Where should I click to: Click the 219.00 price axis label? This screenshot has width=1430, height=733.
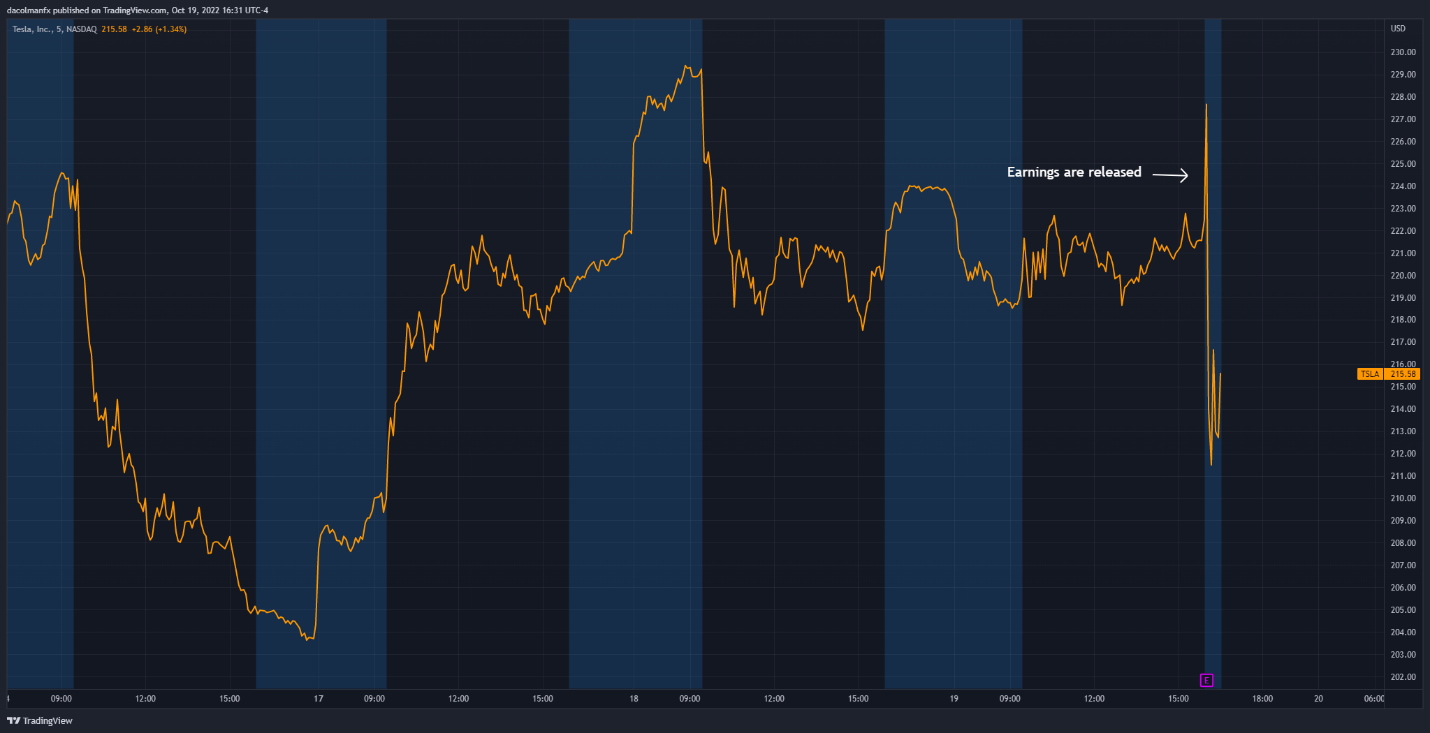pos(1402,298)
